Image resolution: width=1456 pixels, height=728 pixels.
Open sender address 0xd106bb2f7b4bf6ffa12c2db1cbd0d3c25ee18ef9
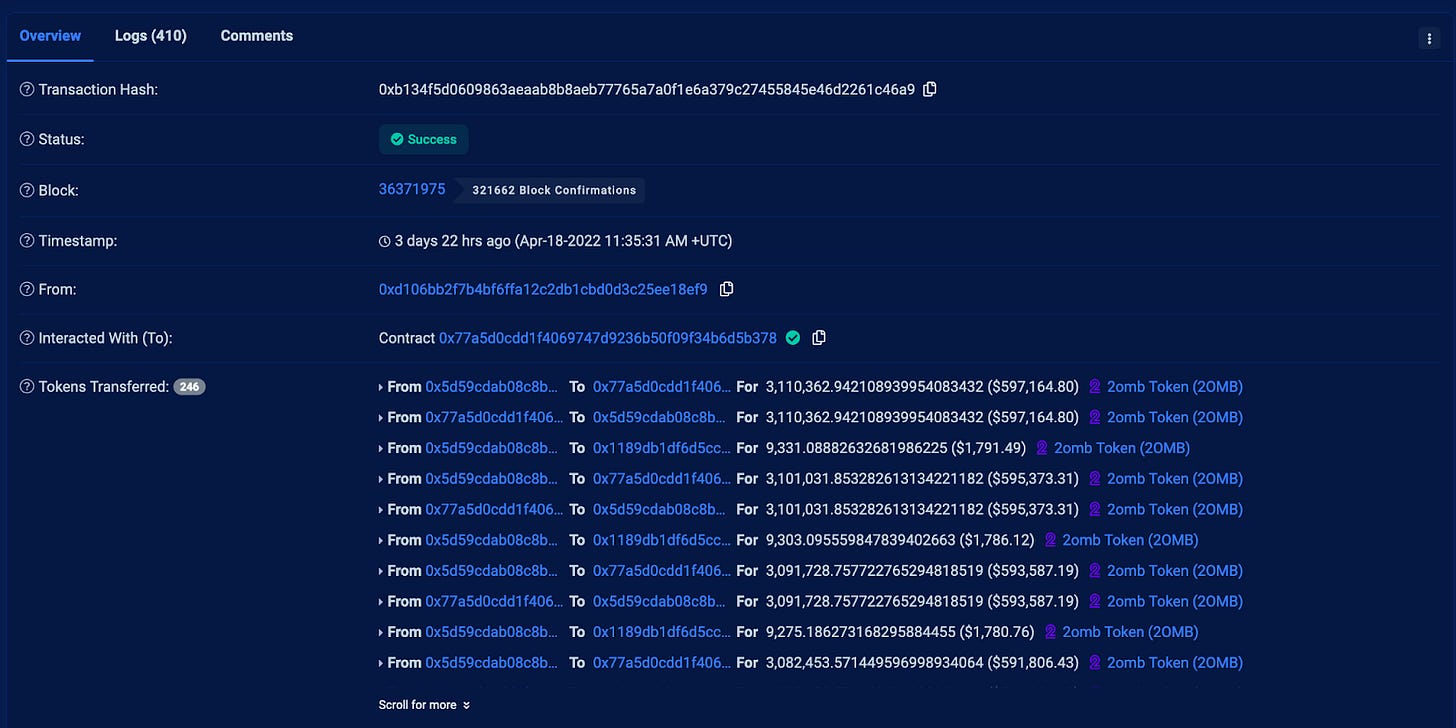pos(543,289)
